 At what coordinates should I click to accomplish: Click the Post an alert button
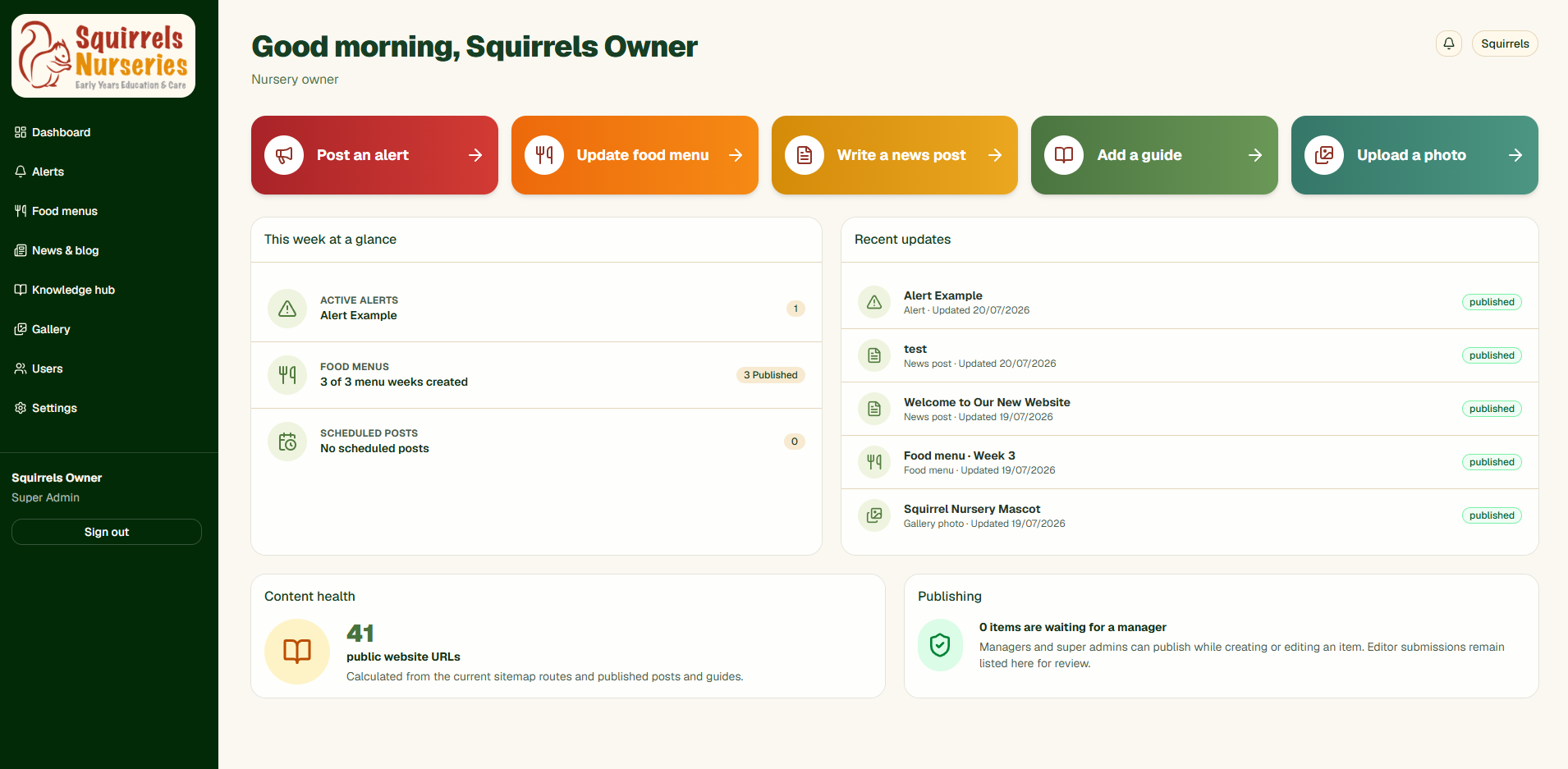374,155
